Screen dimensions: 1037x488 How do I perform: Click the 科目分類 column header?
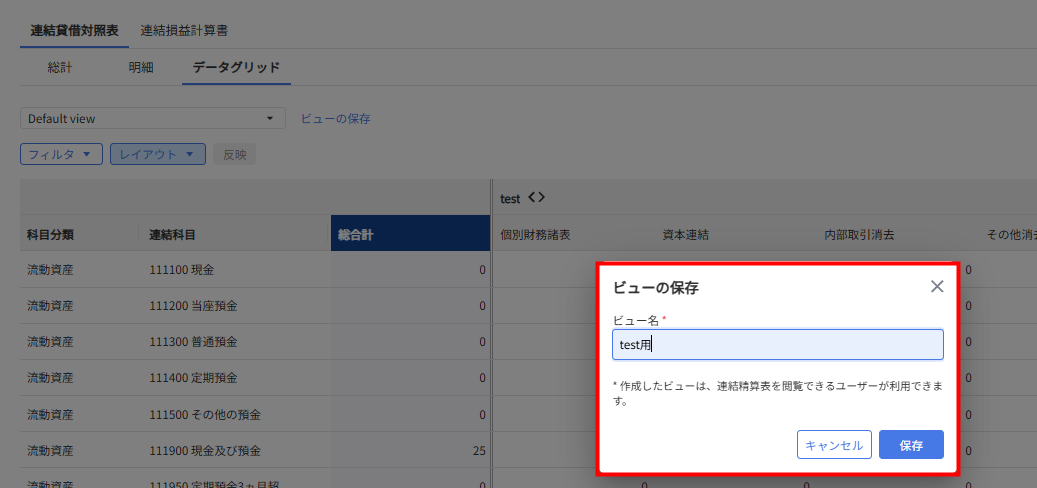click(50, 235)
